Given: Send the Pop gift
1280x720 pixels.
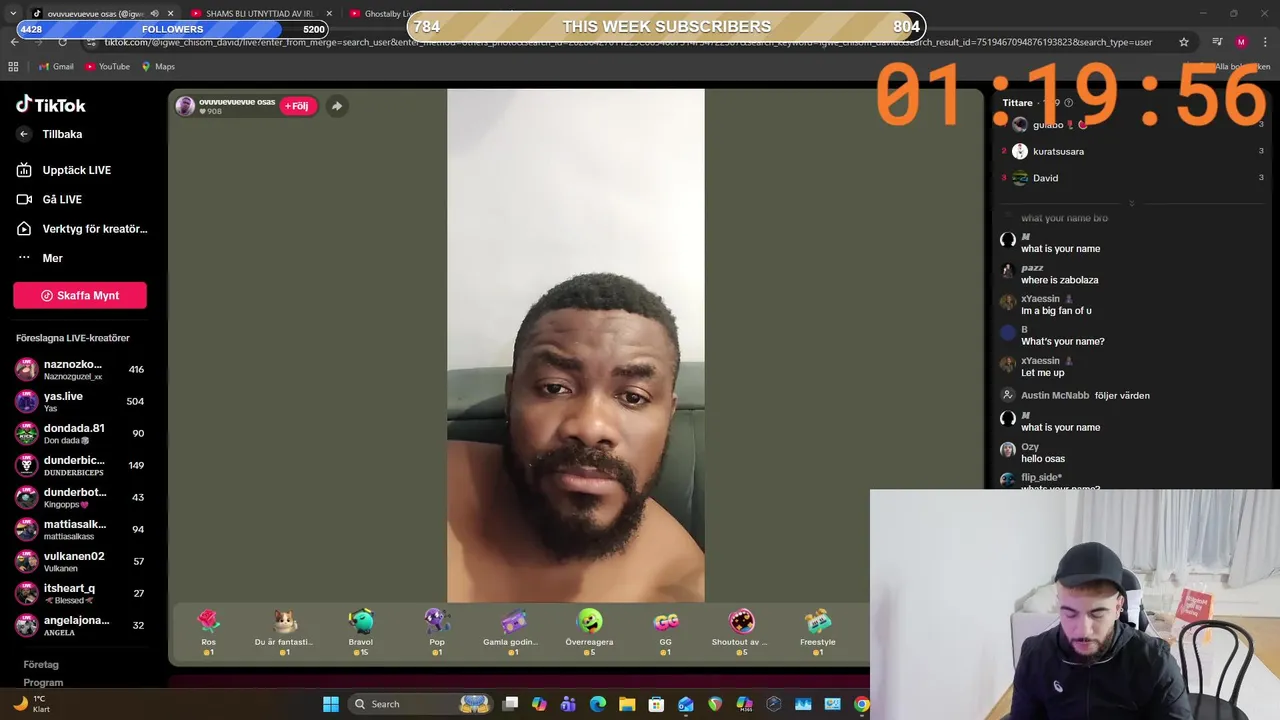Looking at the screenshot, I should (x=437, y=632).
